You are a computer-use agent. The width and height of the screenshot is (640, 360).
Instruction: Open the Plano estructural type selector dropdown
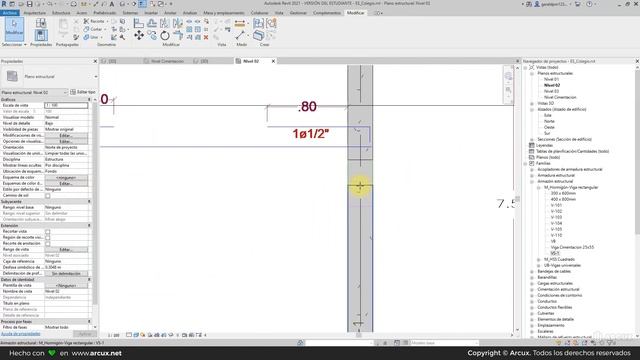coord(96,77)
